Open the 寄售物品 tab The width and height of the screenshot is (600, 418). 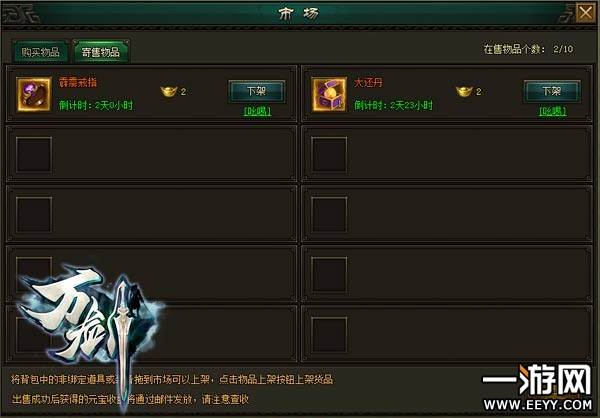point(101,52)
